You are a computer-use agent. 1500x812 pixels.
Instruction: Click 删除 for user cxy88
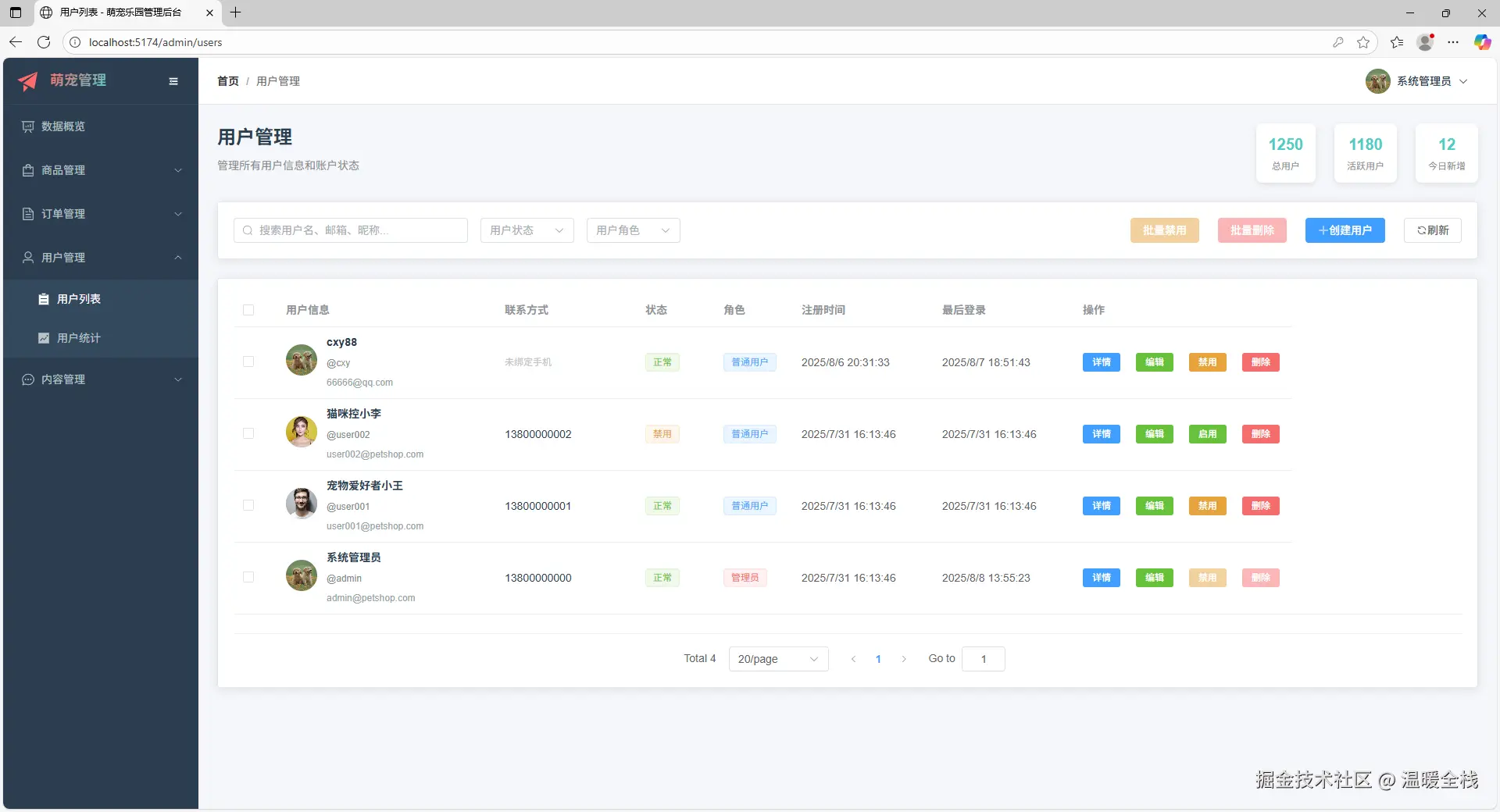(1261, 362)
